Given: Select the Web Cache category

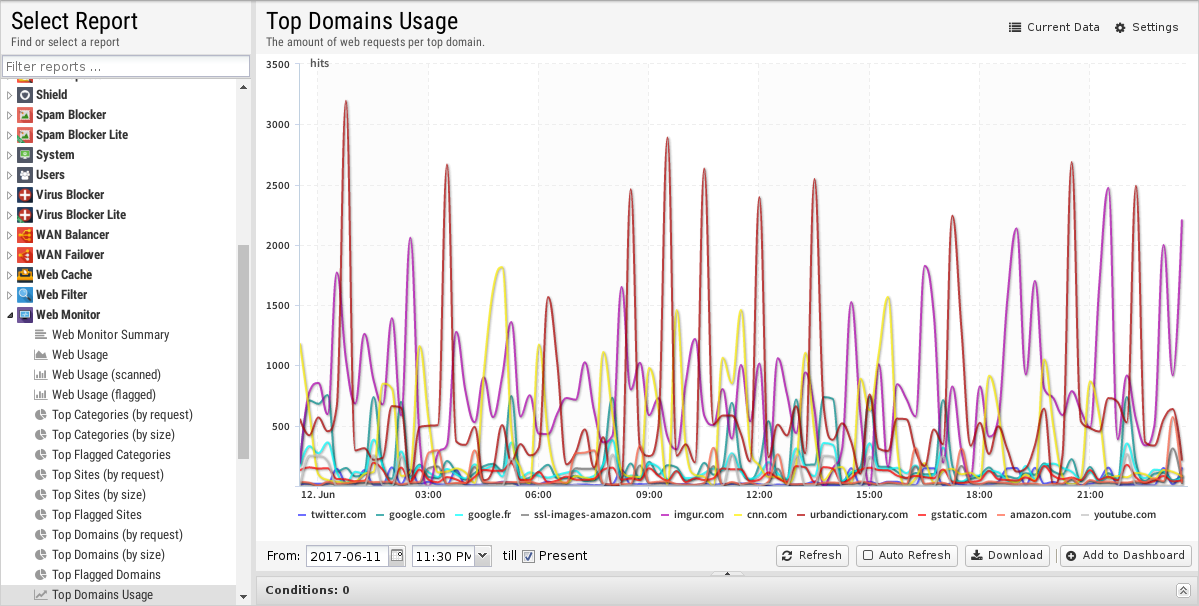Looking at the screenshot, I should [x=64, y=274].
